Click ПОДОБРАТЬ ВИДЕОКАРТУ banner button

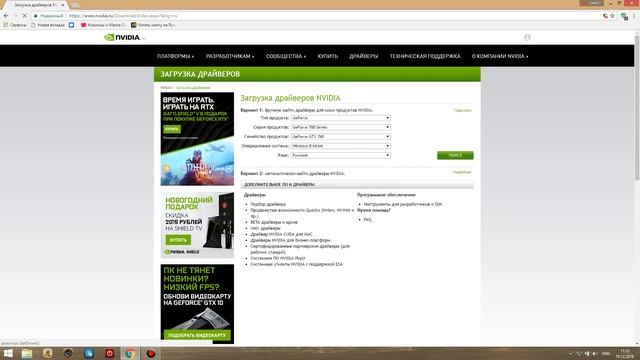[197, 335]
